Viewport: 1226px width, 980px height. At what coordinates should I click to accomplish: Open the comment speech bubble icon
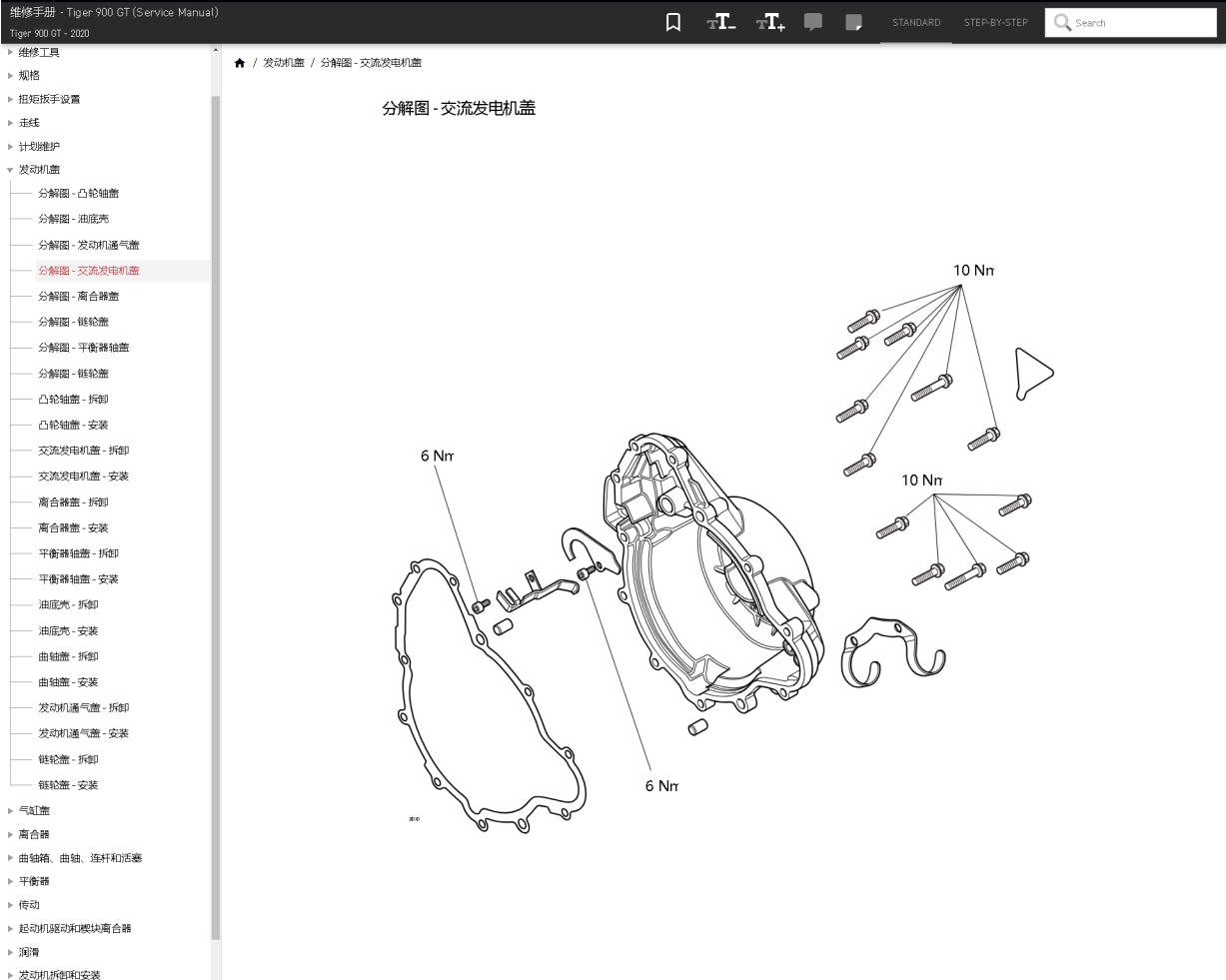813,22
